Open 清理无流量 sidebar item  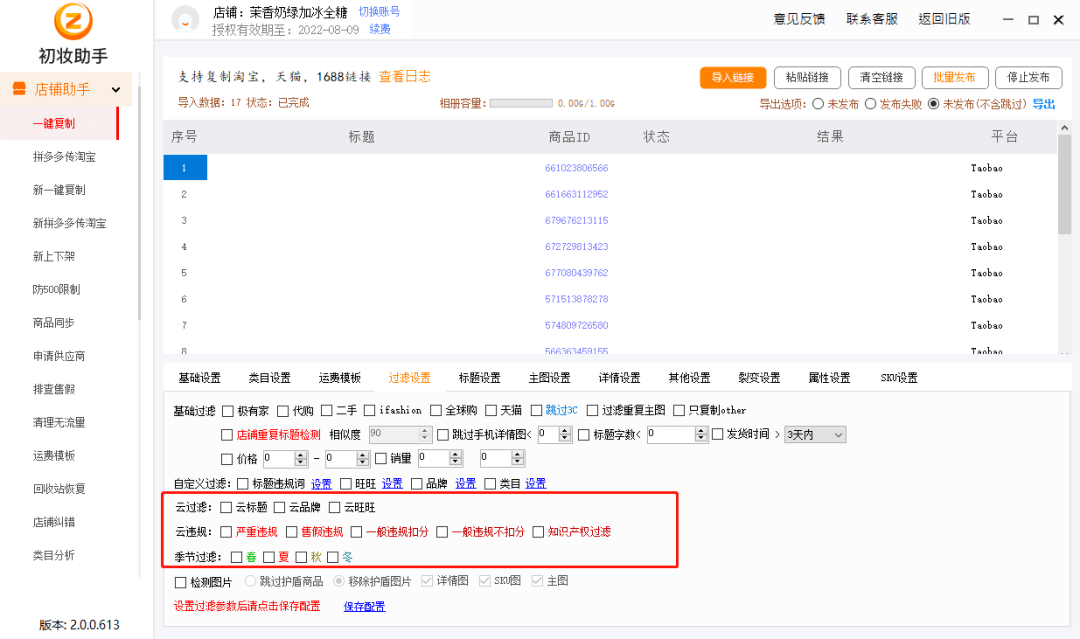(59, 422)
